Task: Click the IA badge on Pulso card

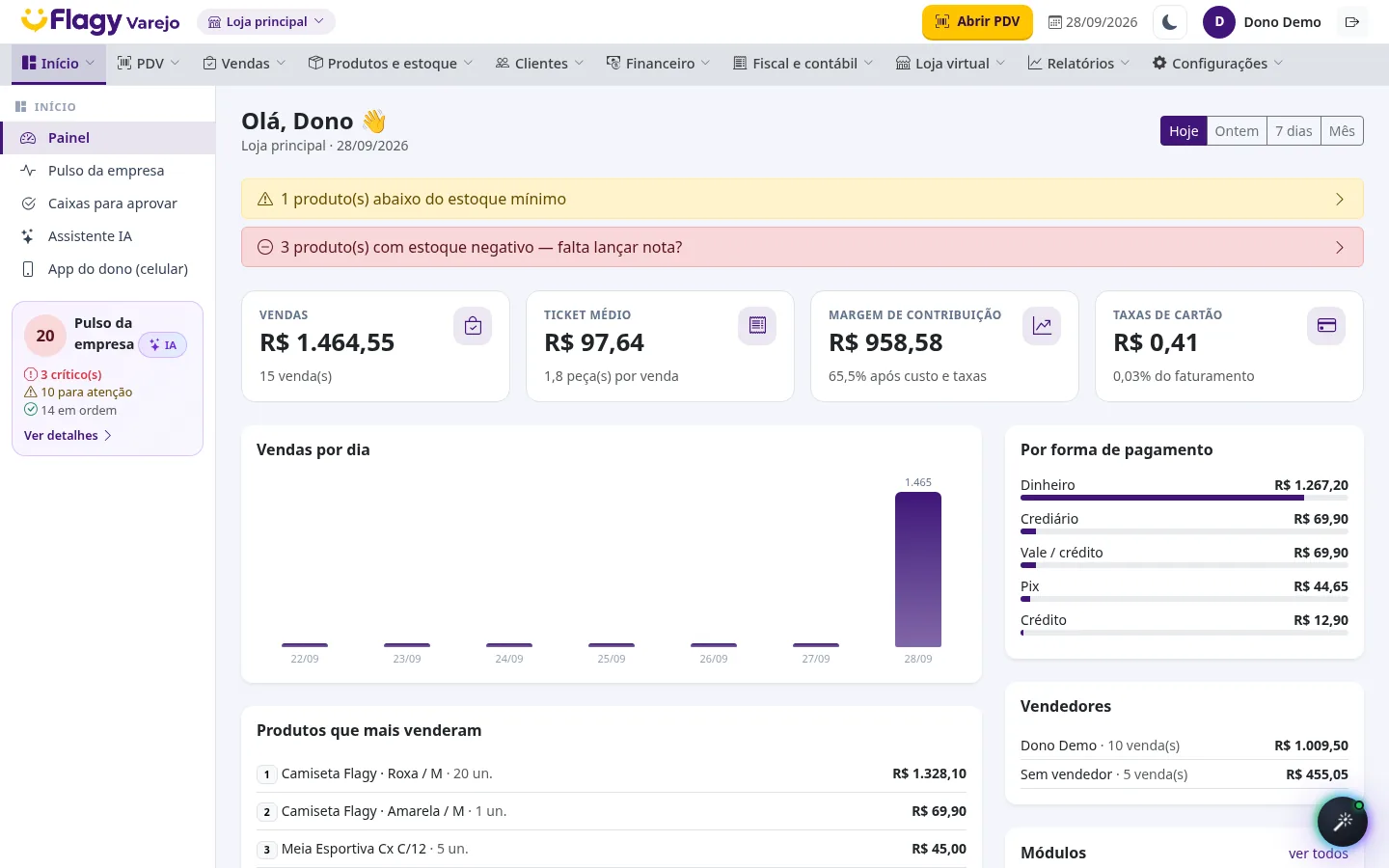Action: pyautogui.click(x=163, y=345)
